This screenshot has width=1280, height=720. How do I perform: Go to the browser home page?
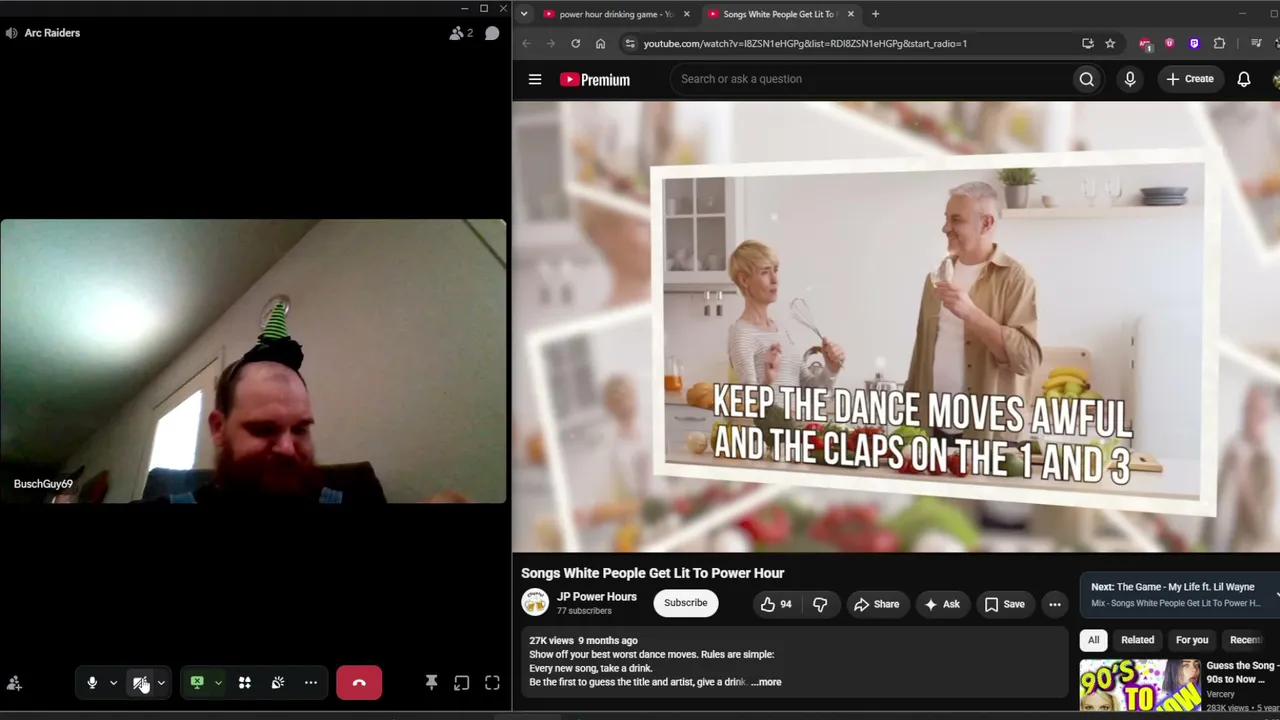pyautogui.click(x=600, y=44)
